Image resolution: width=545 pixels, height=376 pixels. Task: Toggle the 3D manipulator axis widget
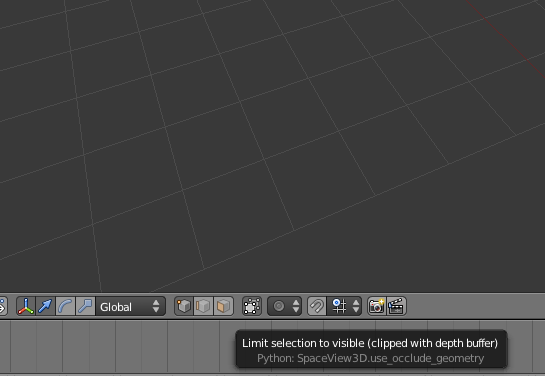(26, 306)
